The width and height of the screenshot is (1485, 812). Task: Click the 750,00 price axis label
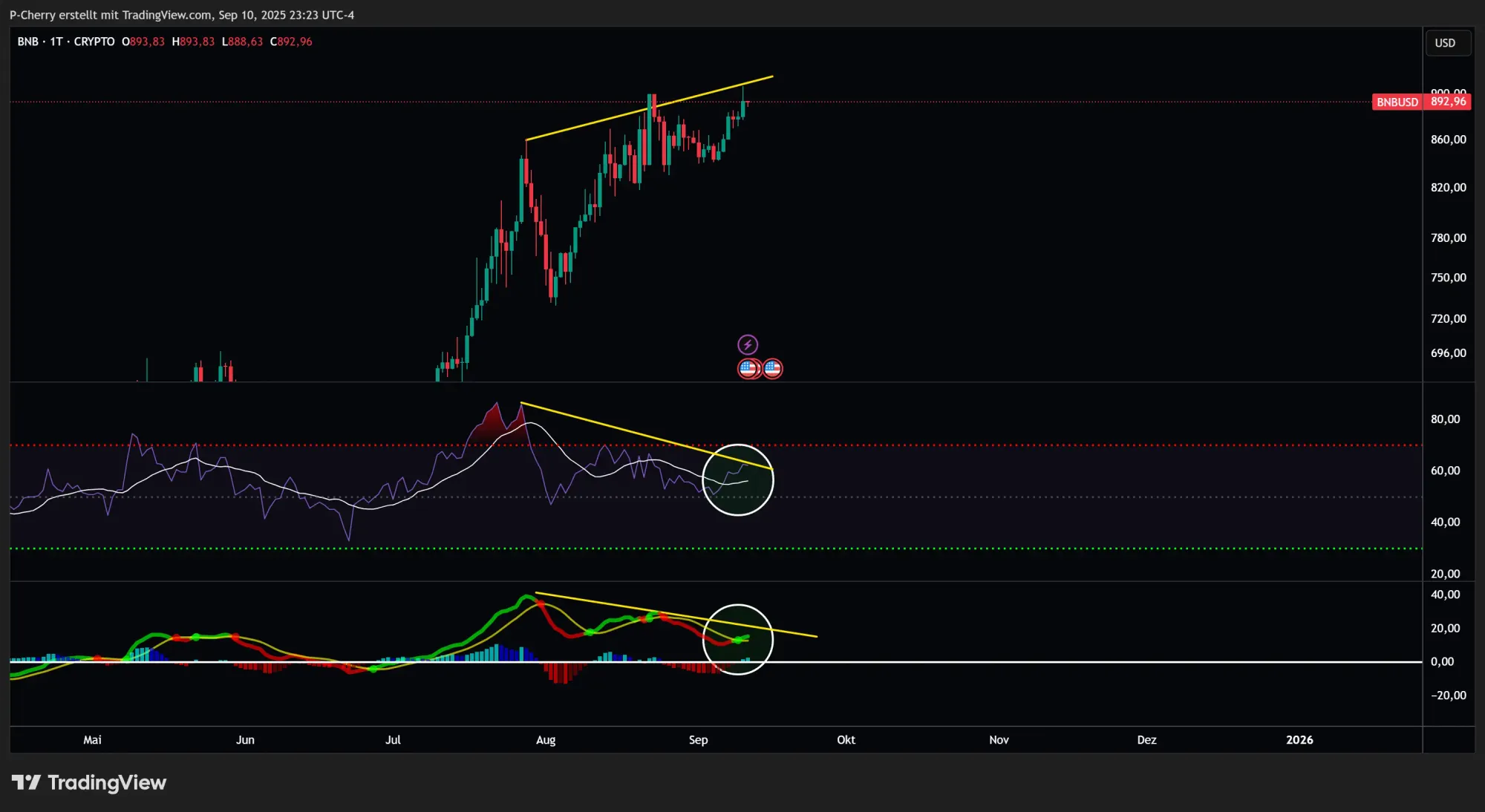coord(1448,278)
